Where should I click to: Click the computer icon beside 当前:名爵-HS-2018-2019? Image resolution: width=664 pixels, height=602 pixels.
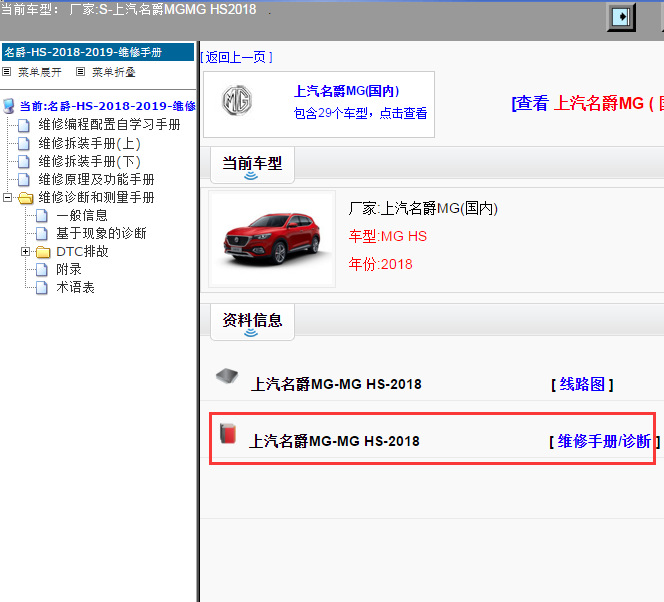pyautogui.click(x=8, y=106)
